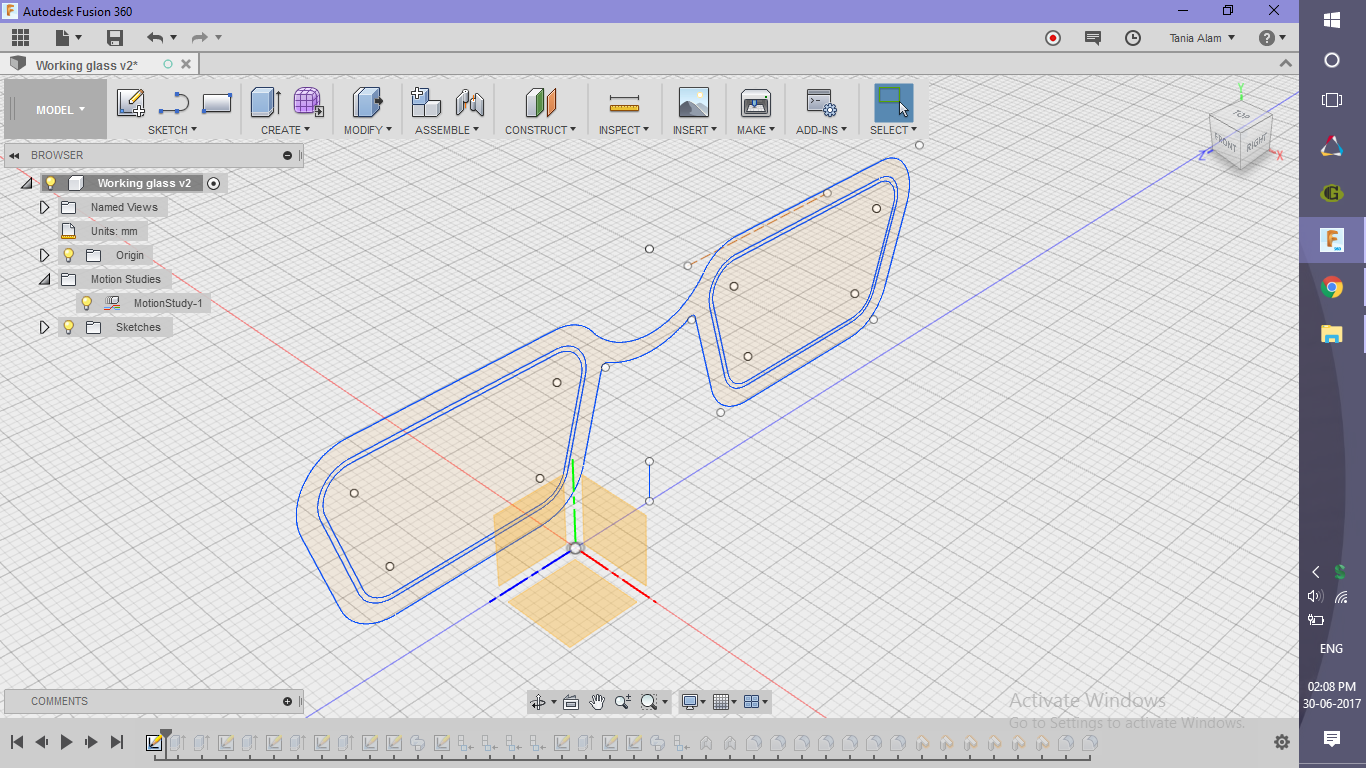Open the Help question mark dropdown
The image size is (1366, 768).
coord(1273,38)
